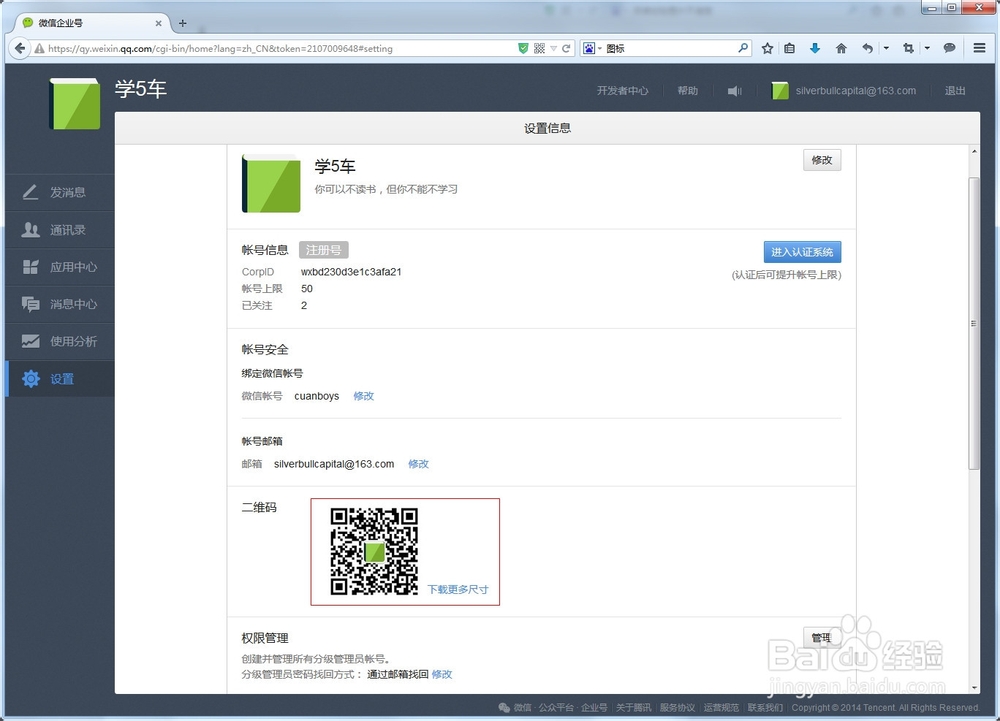Open 帮助 link in header
This screenshot has width=1000, height=721.
point(688,91)
